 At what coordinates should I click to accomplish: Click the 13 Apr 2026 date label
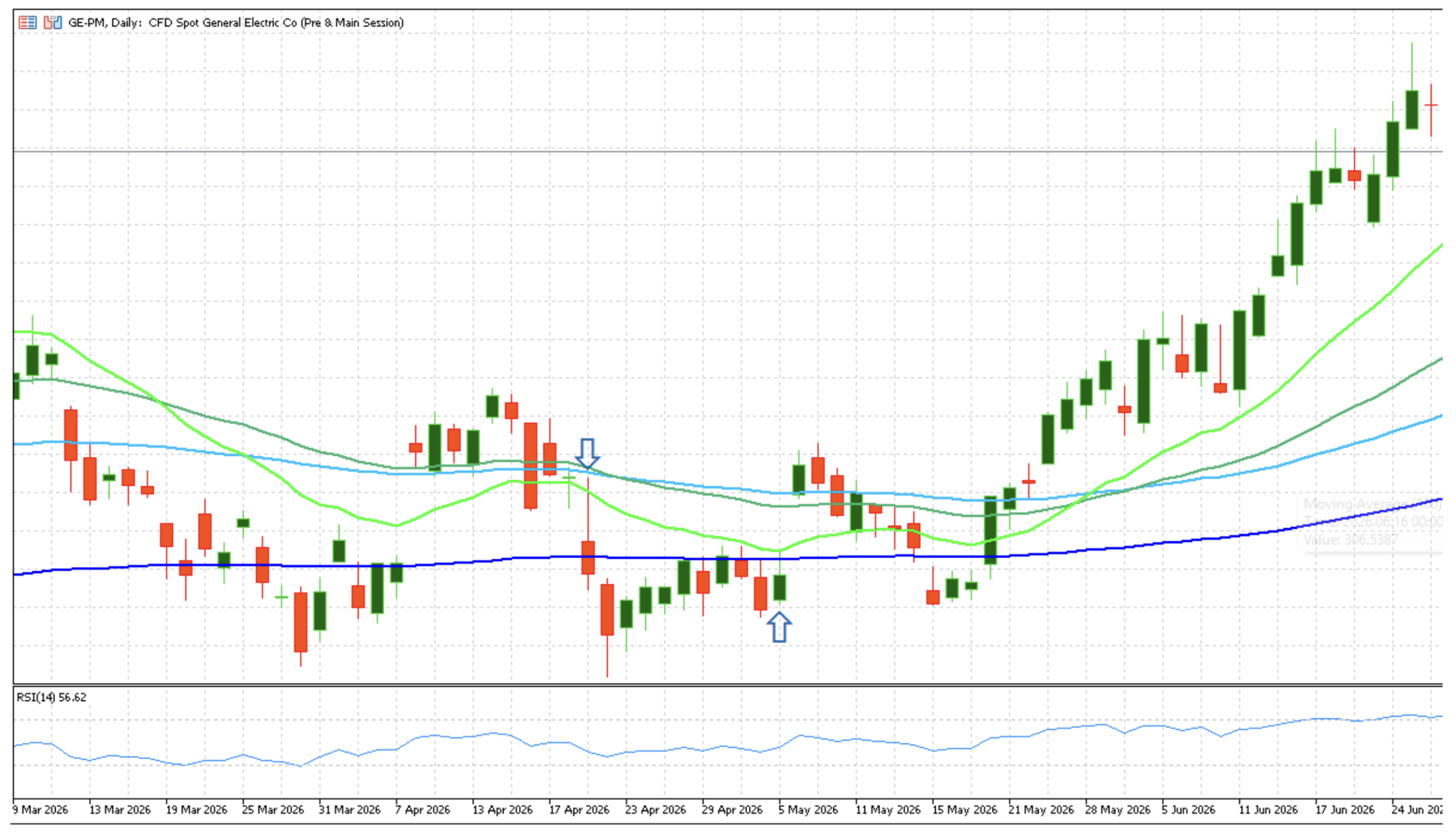click(x=502, y=810)
